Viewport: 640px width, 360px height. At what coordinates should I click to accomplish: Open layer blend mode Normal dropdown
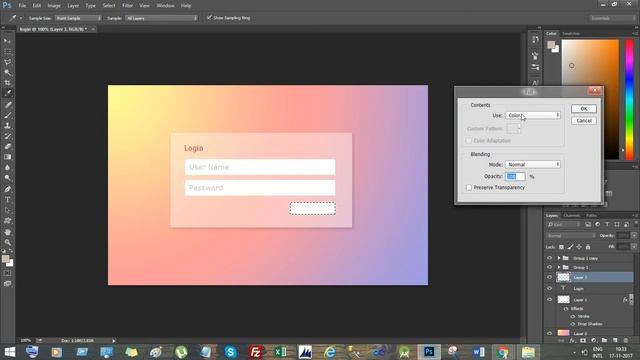(571, 236)
